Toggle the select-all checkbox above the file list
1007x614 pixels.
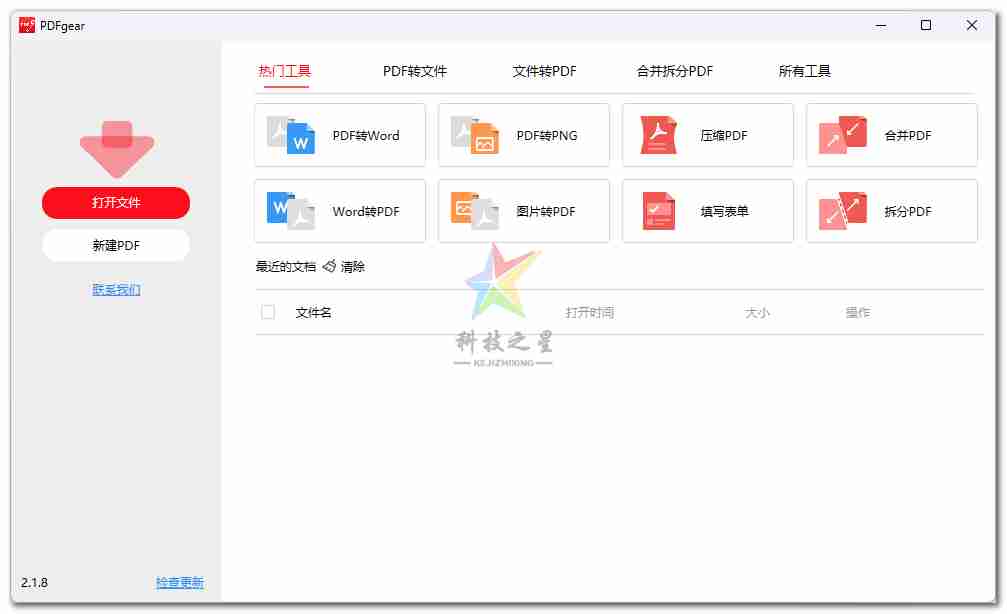pos(267,312)
